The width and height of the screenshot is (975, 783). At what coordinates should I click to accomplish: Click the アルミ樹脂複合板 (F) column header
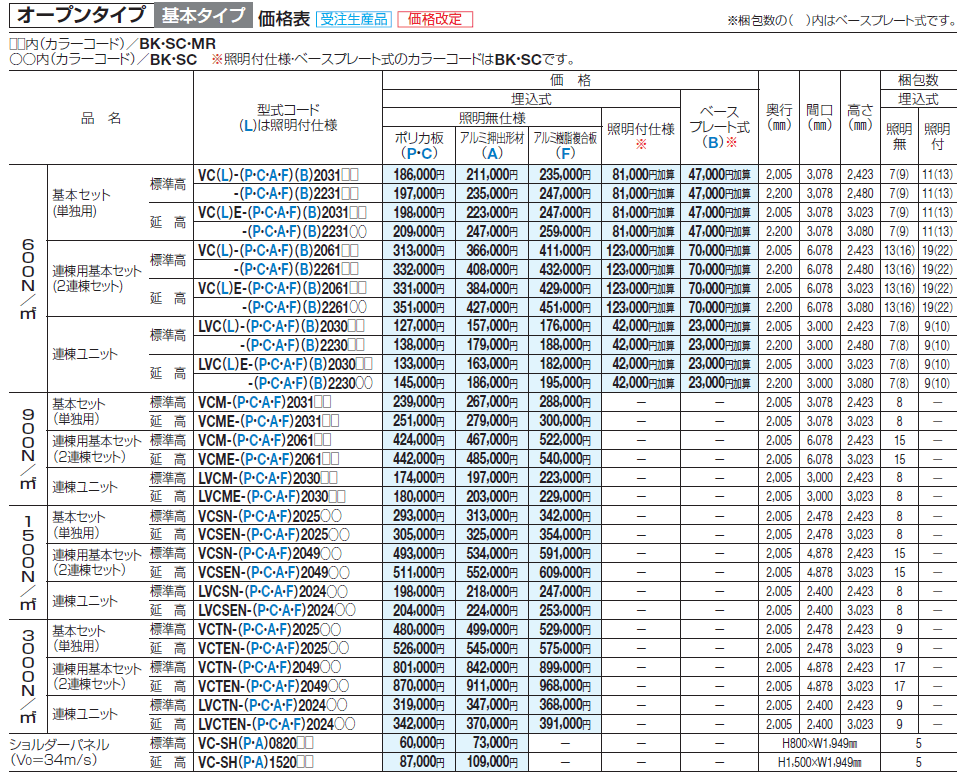(x=565, y=144)
